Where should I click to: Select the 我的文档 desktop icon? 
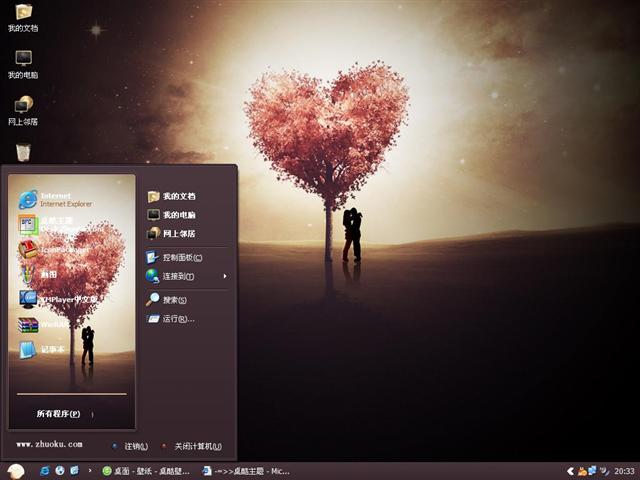[x=23, y=17]
